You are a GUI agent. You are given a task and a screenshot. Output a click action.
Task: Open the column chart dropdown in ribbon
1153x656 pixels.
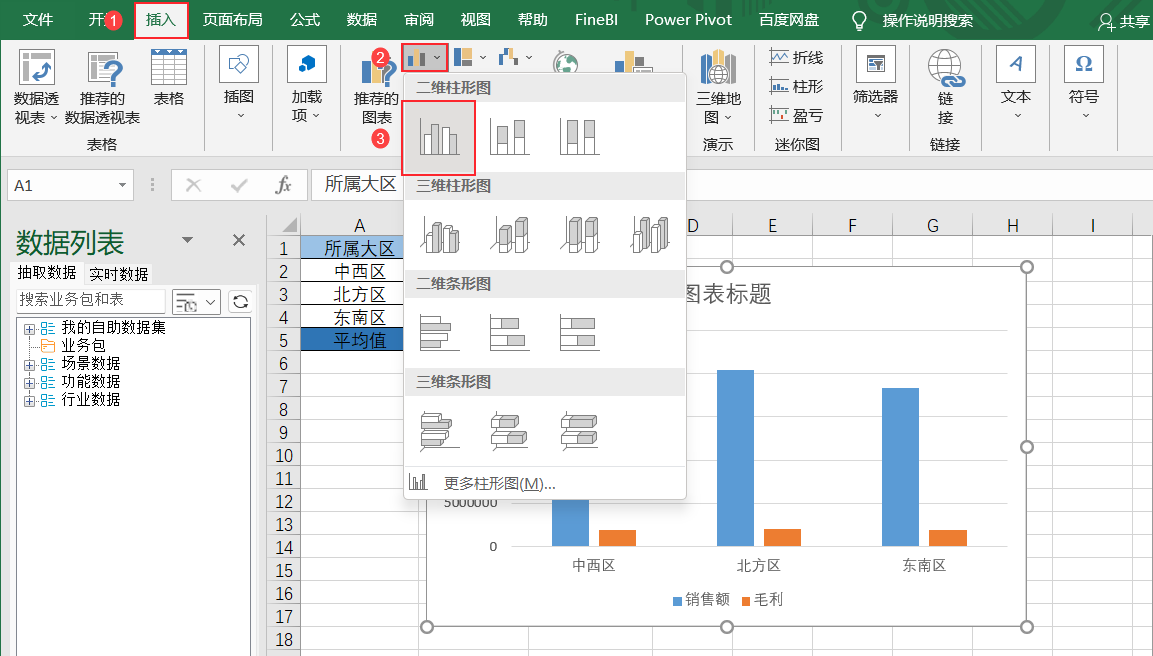click(425, 57)
